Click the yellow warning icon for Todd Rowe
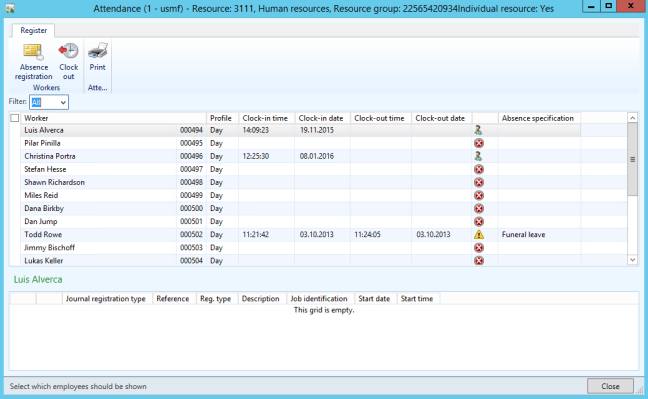Viewport: 648px width, 399px height. pos(479,234)
